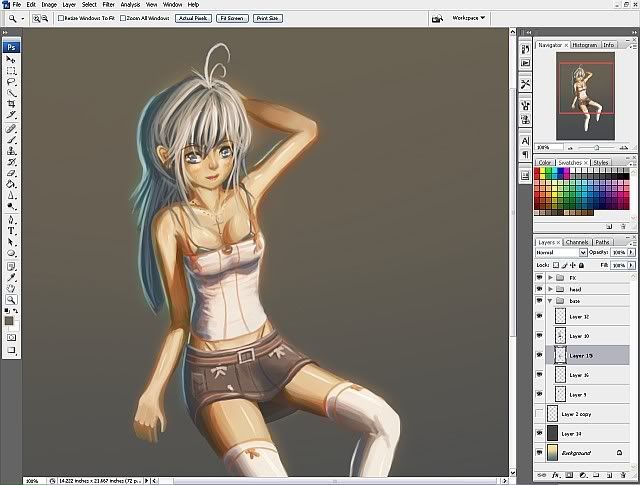The image size is (640, 485).
Task: Select the Move tool
Action: pyautogui.click(x=11, y=60)
